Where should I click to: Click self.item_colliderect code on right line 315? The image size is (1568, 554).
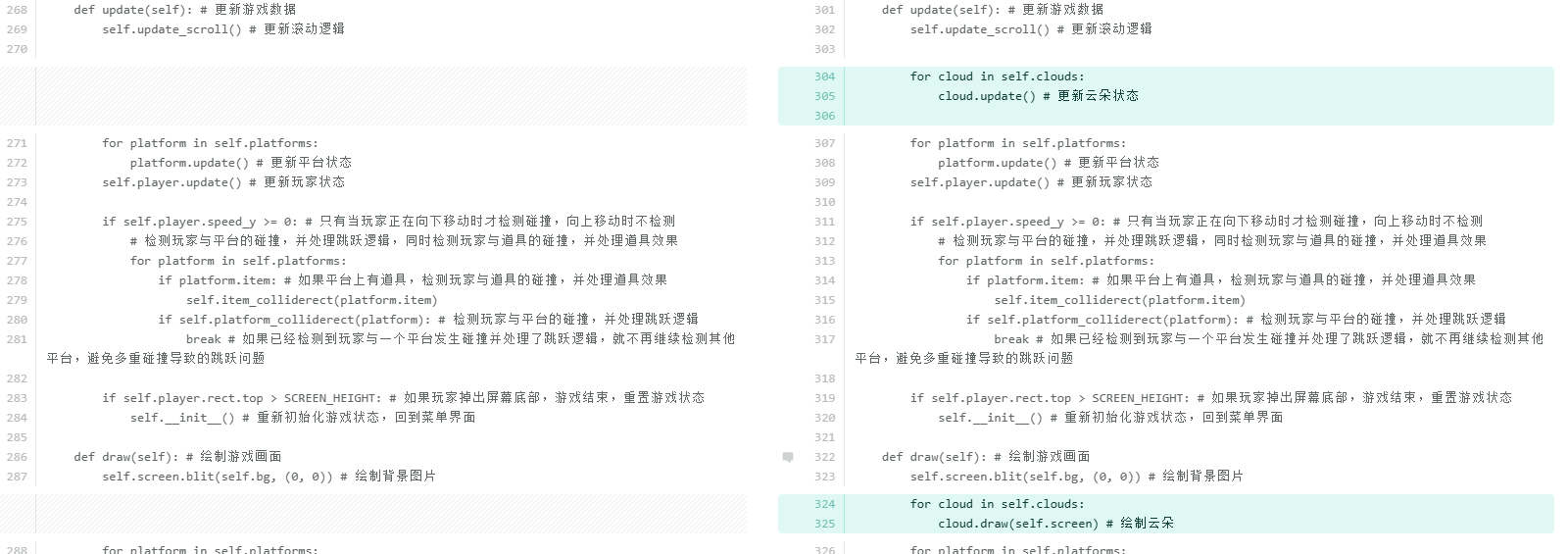pos(1119,300)
